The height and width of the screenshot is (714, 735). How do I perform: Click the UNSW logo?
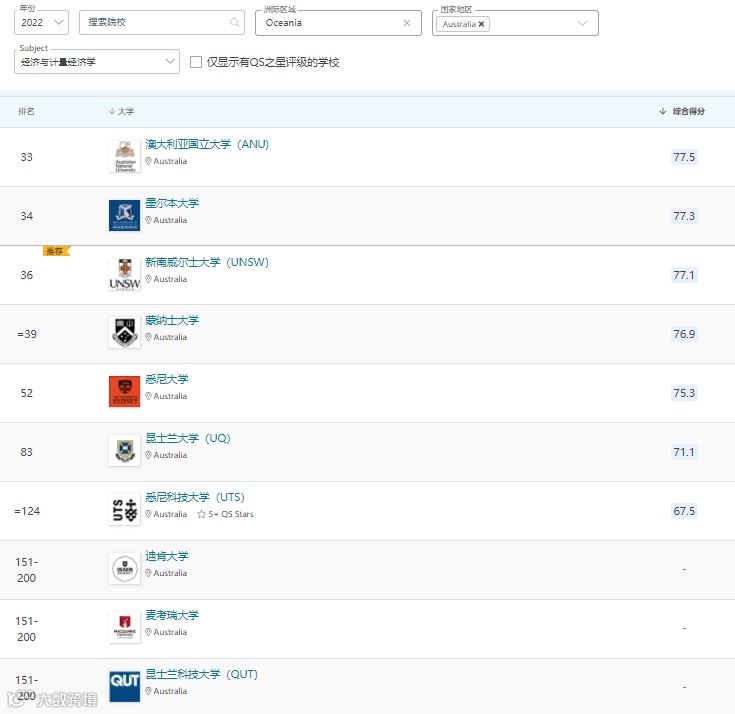(x=124, y=274)
